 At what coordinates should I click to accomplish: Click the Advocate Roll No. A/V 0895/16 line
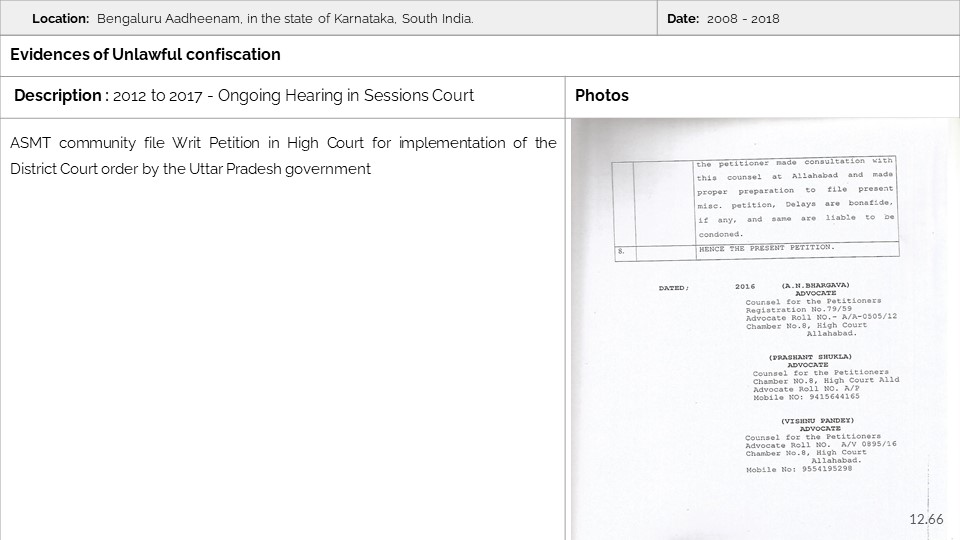(x=820, y=445)
